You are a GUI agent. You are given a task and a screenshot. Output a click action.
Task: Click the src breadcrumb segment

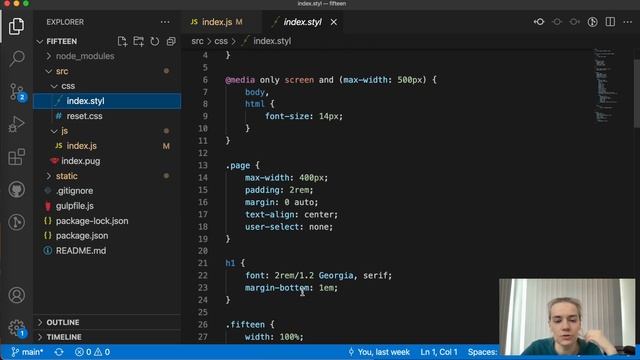tap(197, 41)
